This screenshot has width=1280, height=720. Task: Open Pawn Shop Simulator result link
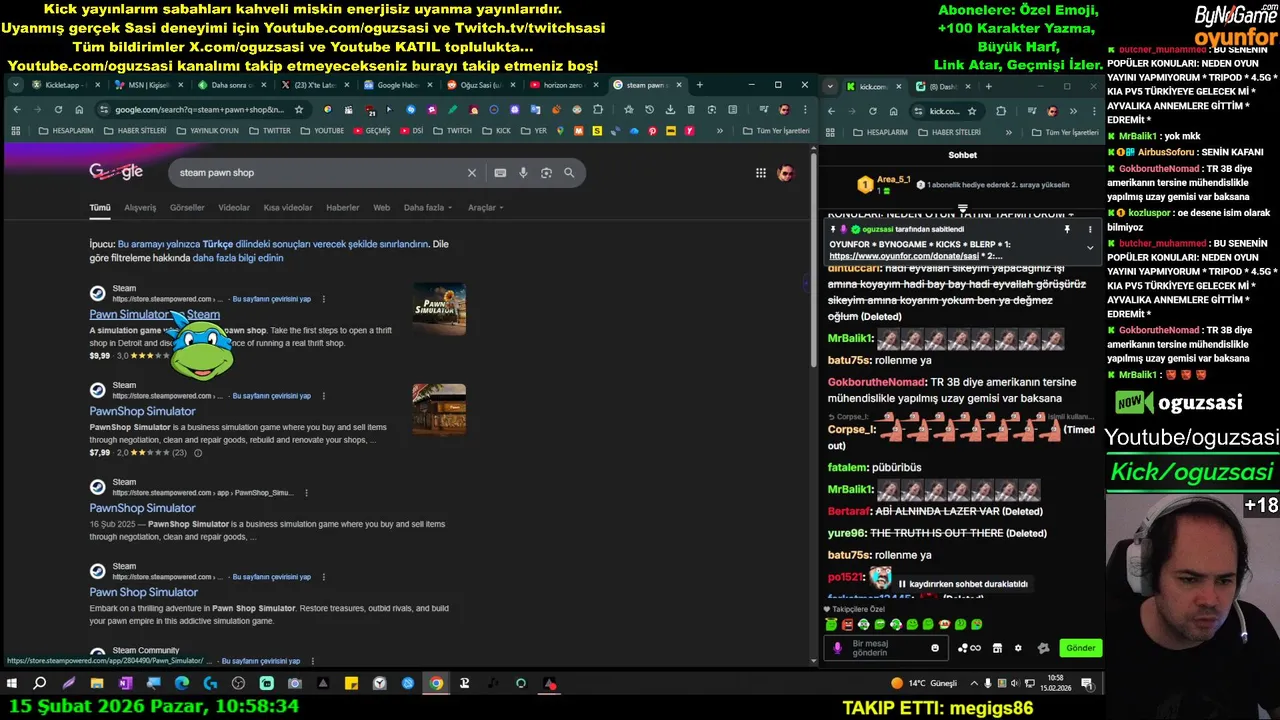(x=143, y=592)
